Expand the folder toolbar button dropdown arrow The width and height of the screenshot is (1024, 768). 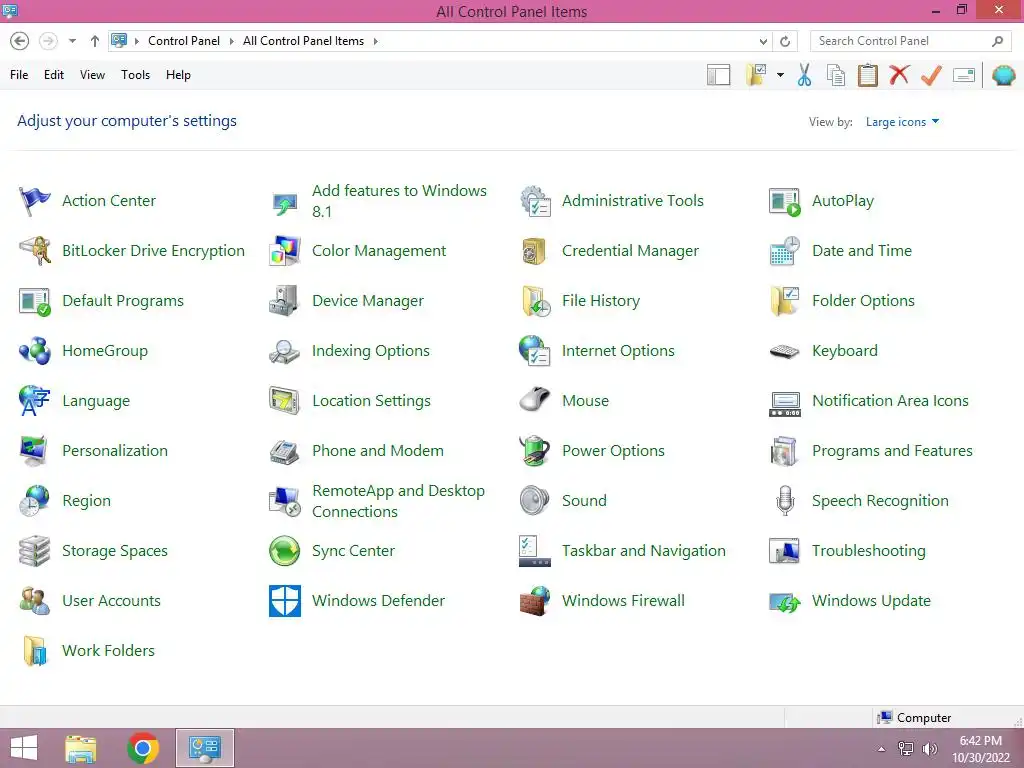coord(780,75)
